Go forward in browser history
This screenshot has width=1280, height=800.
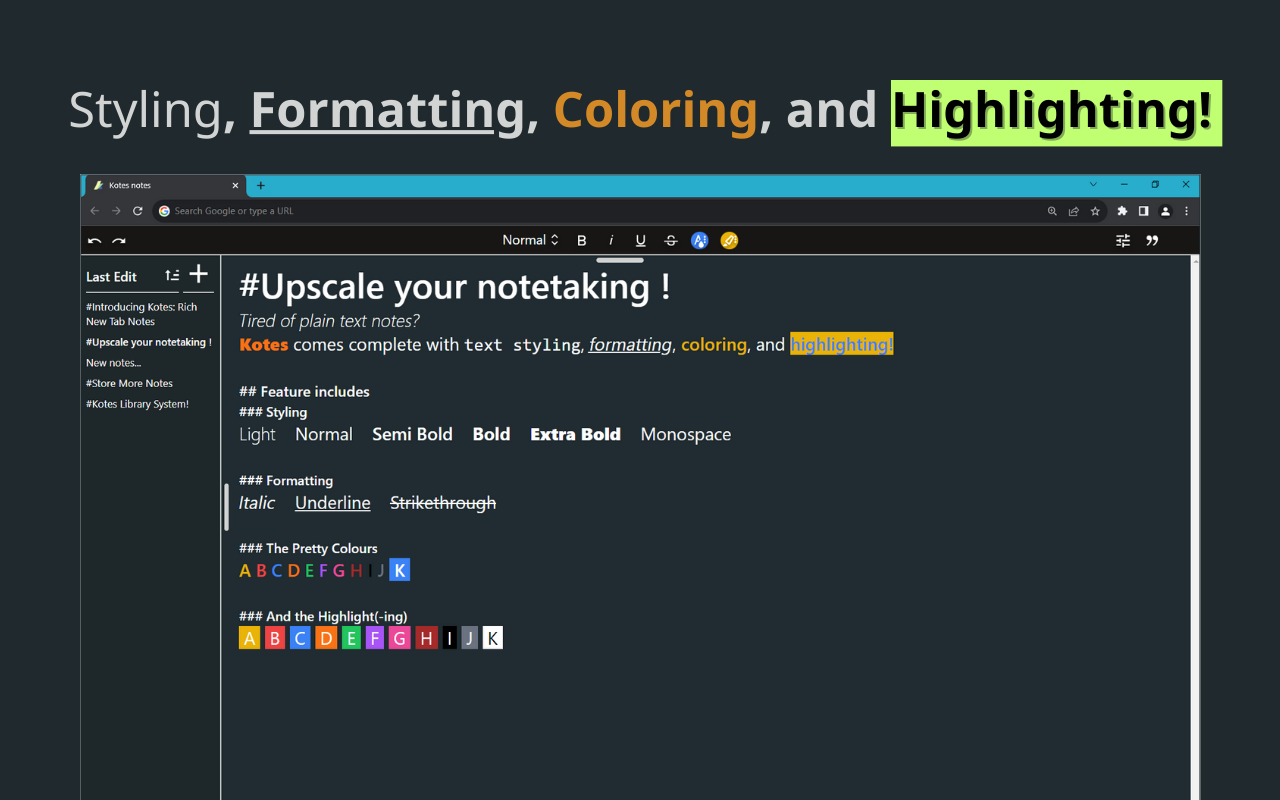click(x=116, y=211)
